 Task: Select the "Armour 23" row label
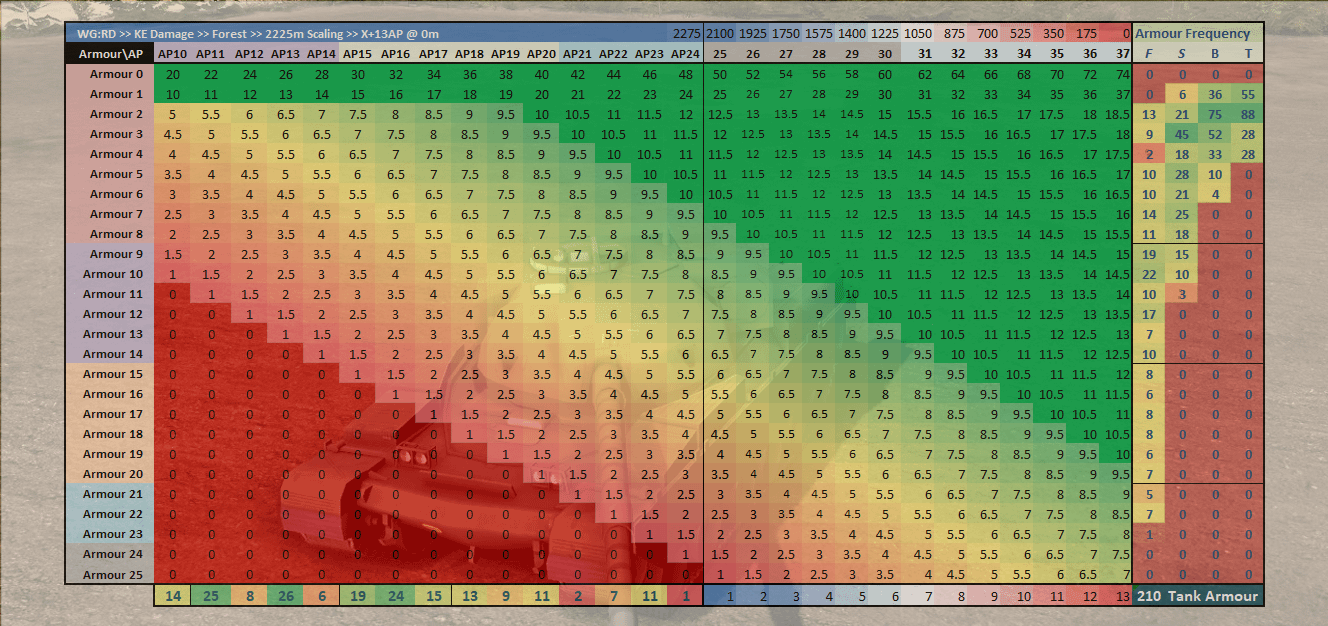click(110, 534)
